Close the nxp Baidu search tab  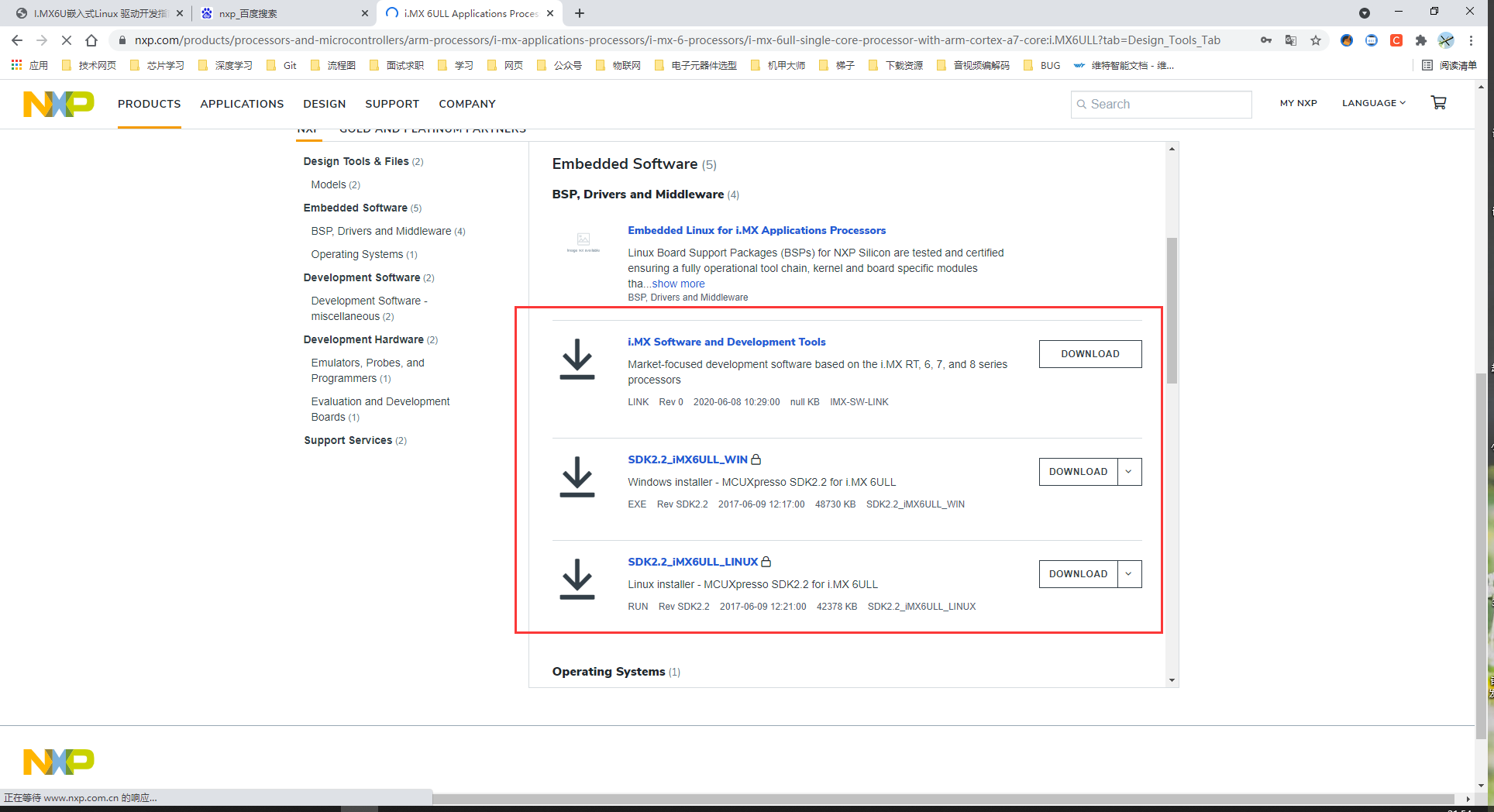pyautogui.click(x=365, y=13)
